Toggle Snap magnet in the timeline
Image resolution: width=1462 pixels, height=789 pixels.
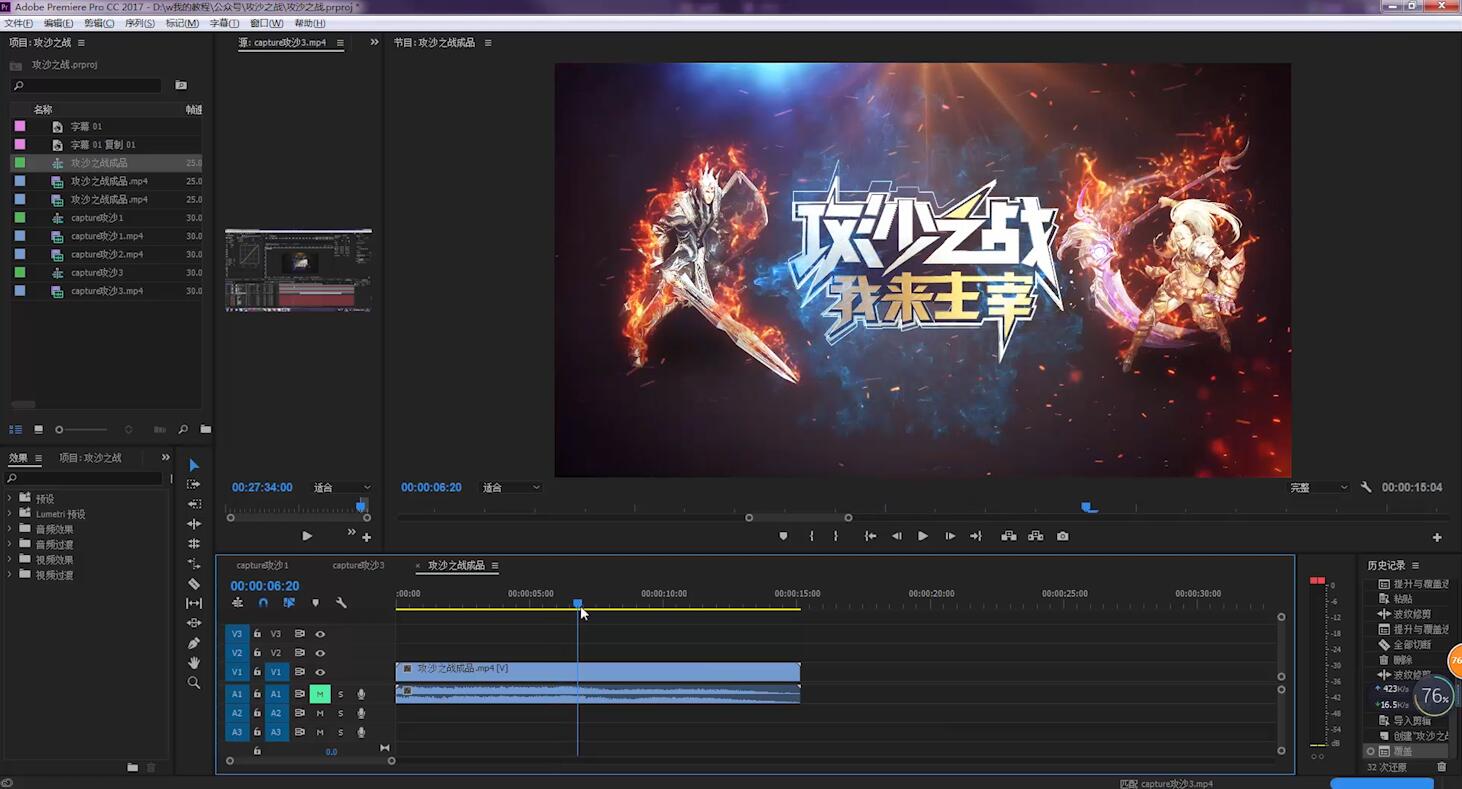[x=263, y=603]
